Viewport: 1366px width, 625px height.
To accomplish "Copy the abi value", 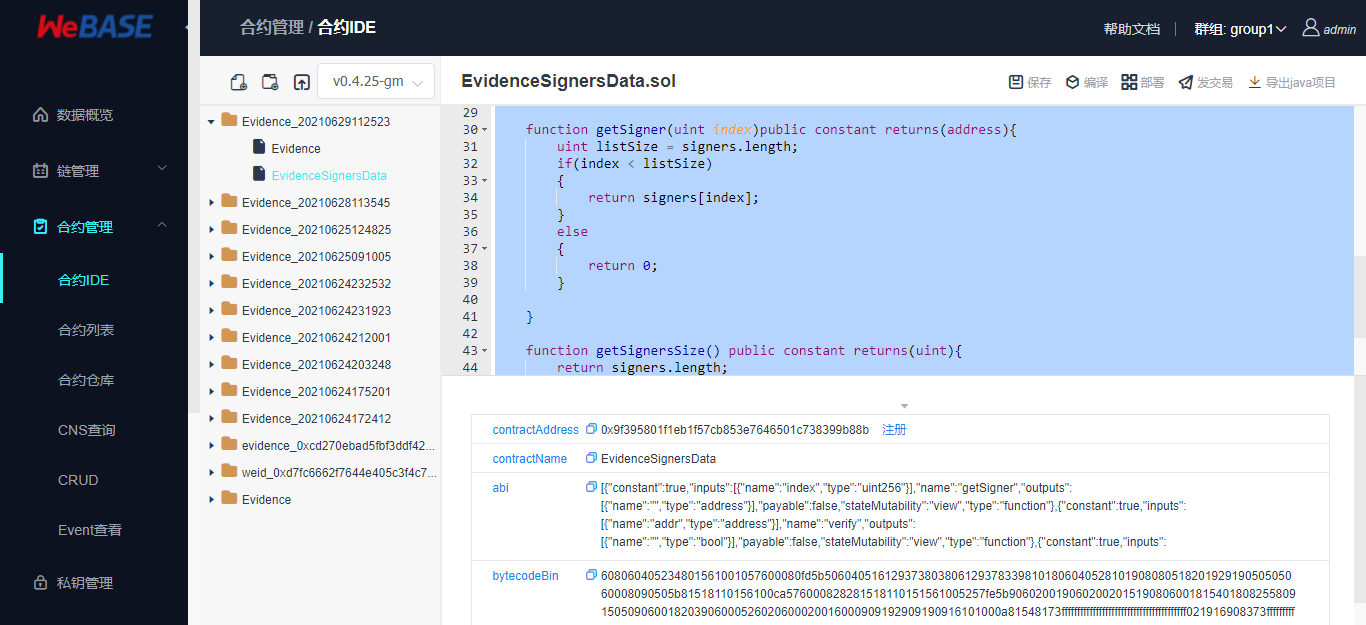I will click(x=591, y=487).
